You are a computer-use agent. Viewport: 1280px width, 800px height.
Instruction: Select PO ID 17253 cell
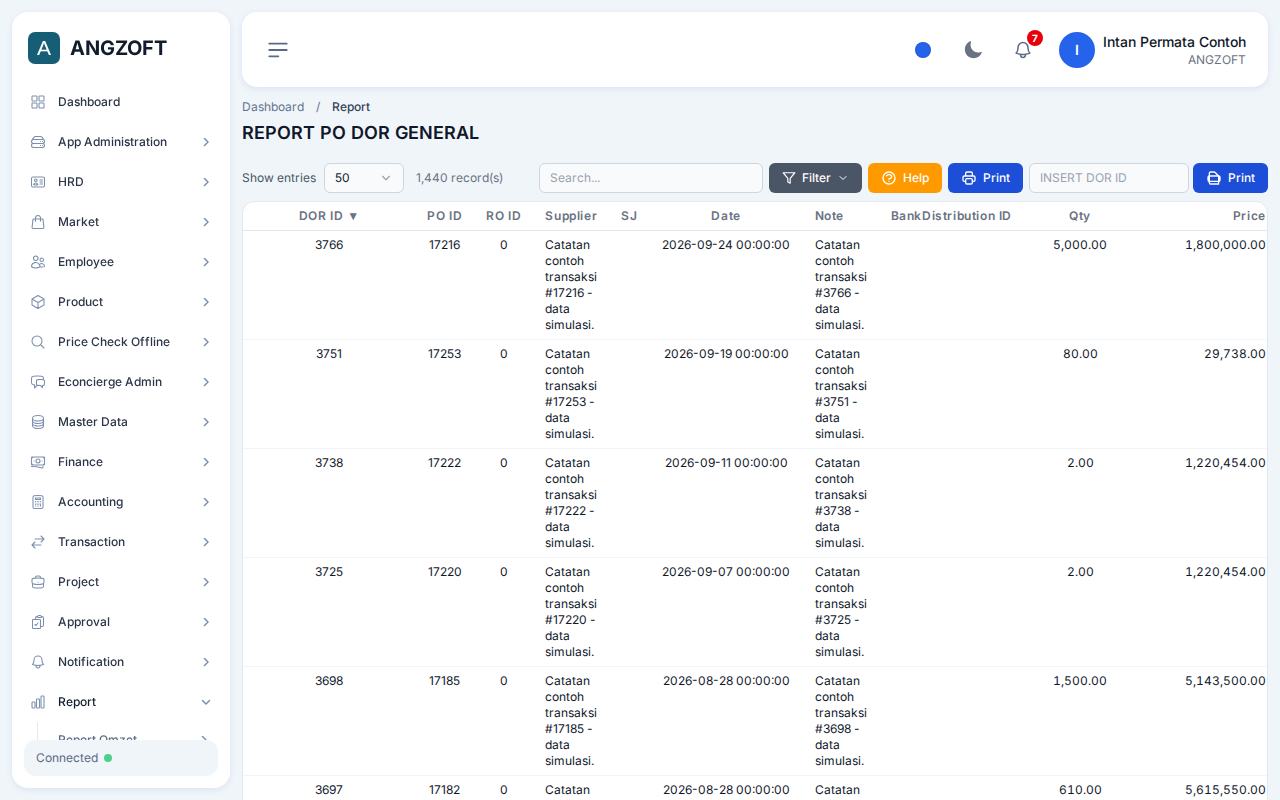[x=444, y=354]
